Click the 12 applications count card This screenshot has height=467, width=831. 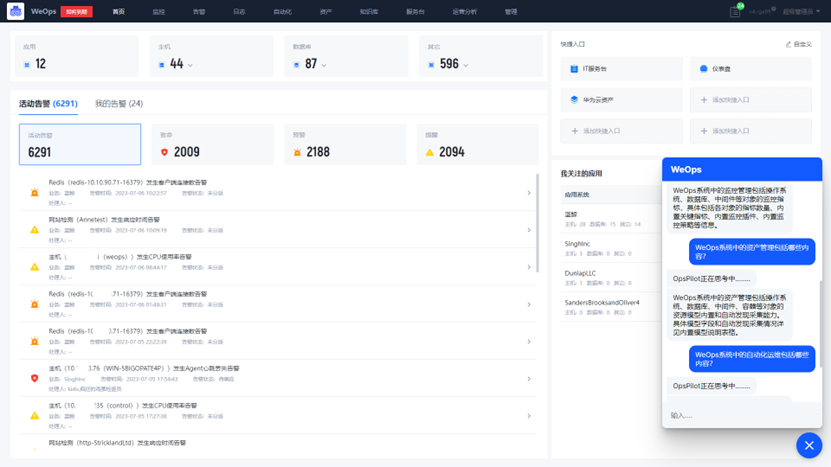pos(77,57)
